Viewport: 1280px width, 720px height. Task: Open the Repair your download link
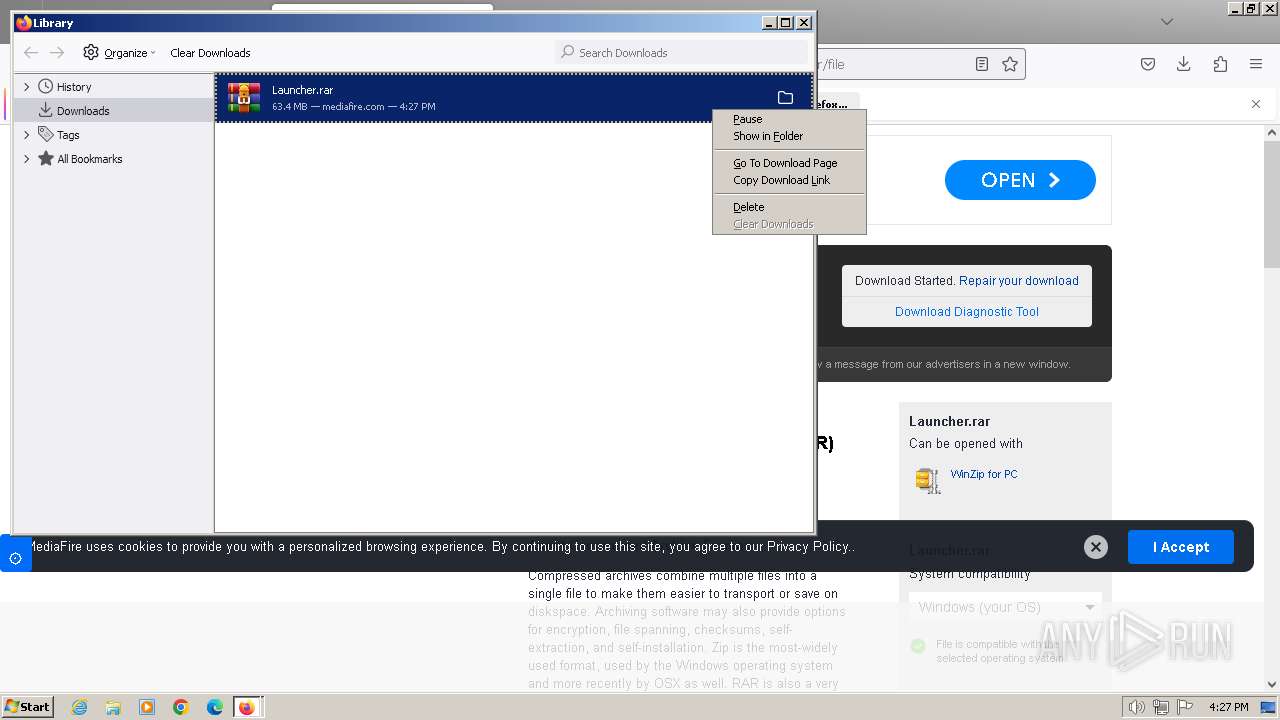[x=1018, y=281]
